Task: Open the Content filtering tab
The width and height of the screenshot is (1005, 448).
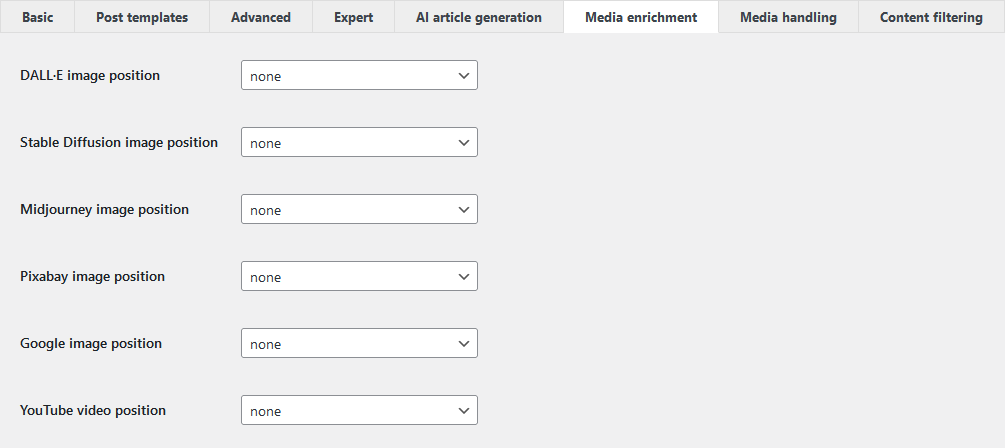Action: [931, 17]
